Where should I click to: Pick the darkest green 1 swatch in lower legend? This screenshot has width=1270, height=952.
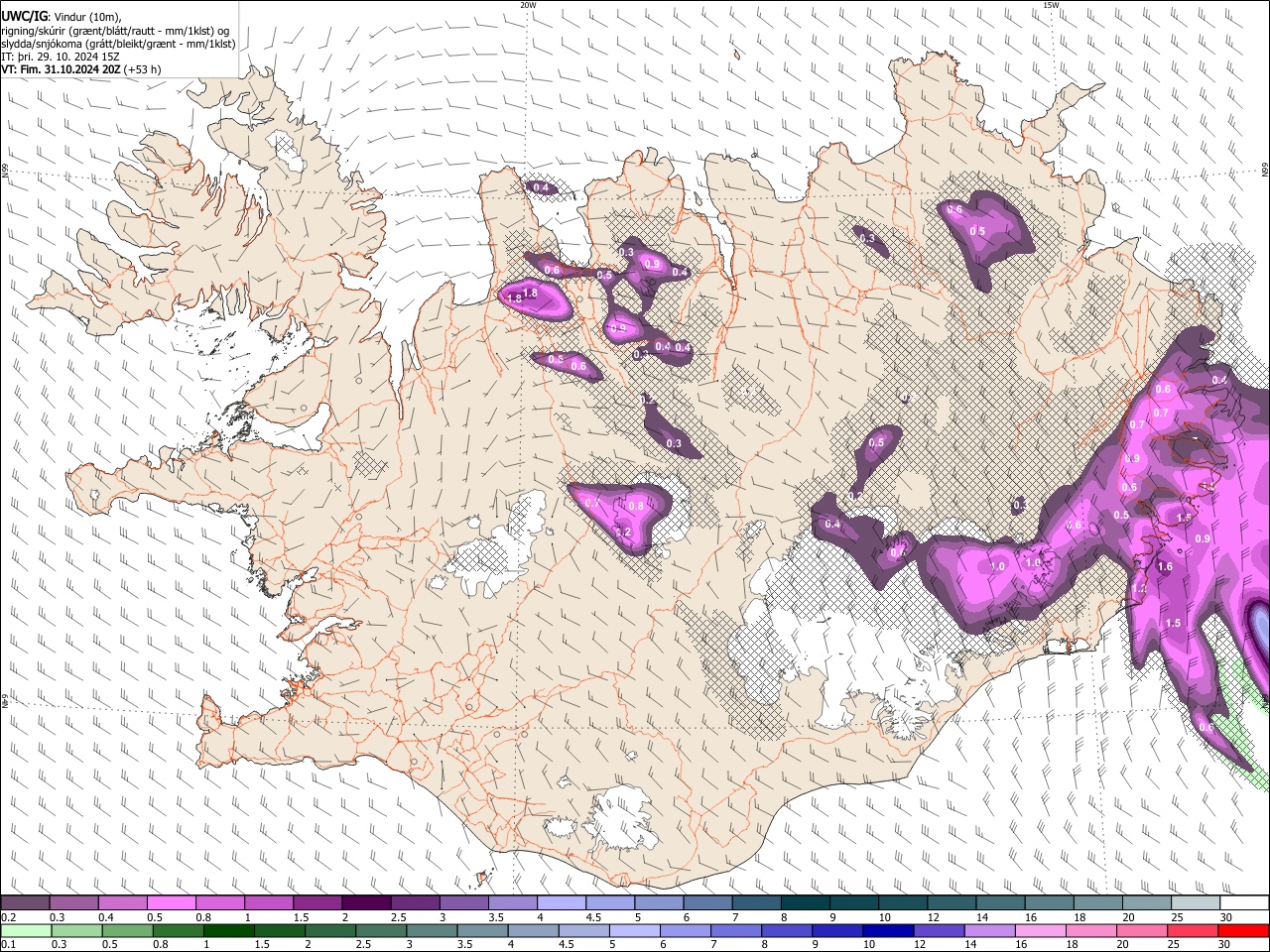point(228,930)
